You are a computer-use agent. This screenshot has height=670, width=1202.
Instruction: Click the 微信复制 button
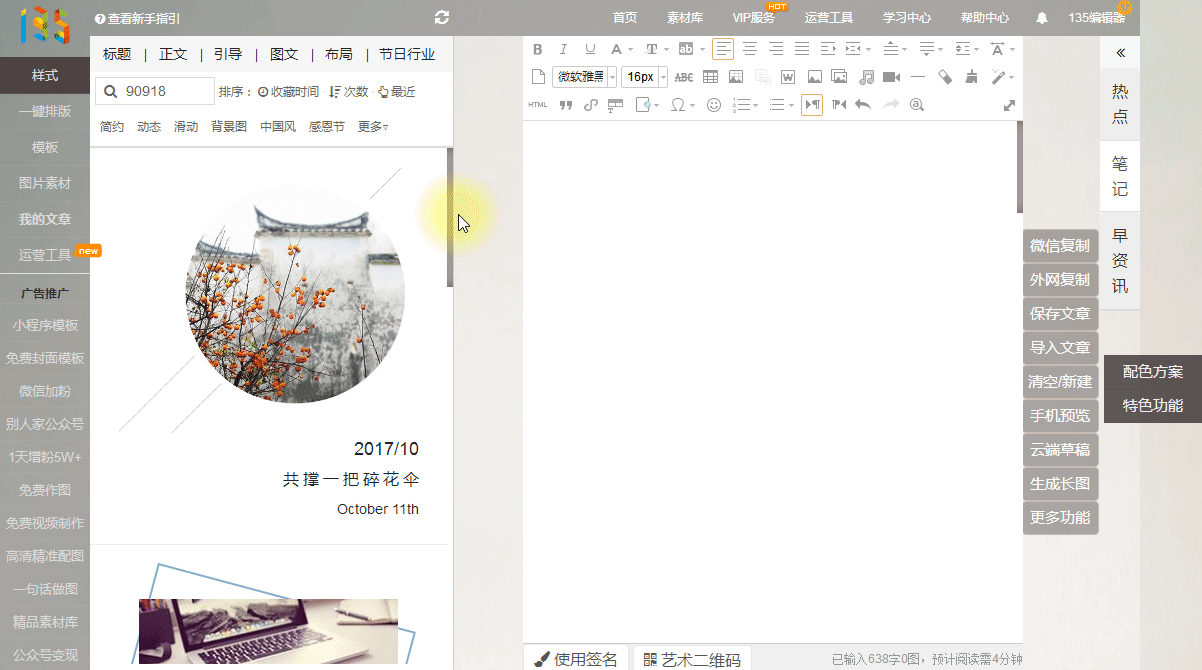1060,246
